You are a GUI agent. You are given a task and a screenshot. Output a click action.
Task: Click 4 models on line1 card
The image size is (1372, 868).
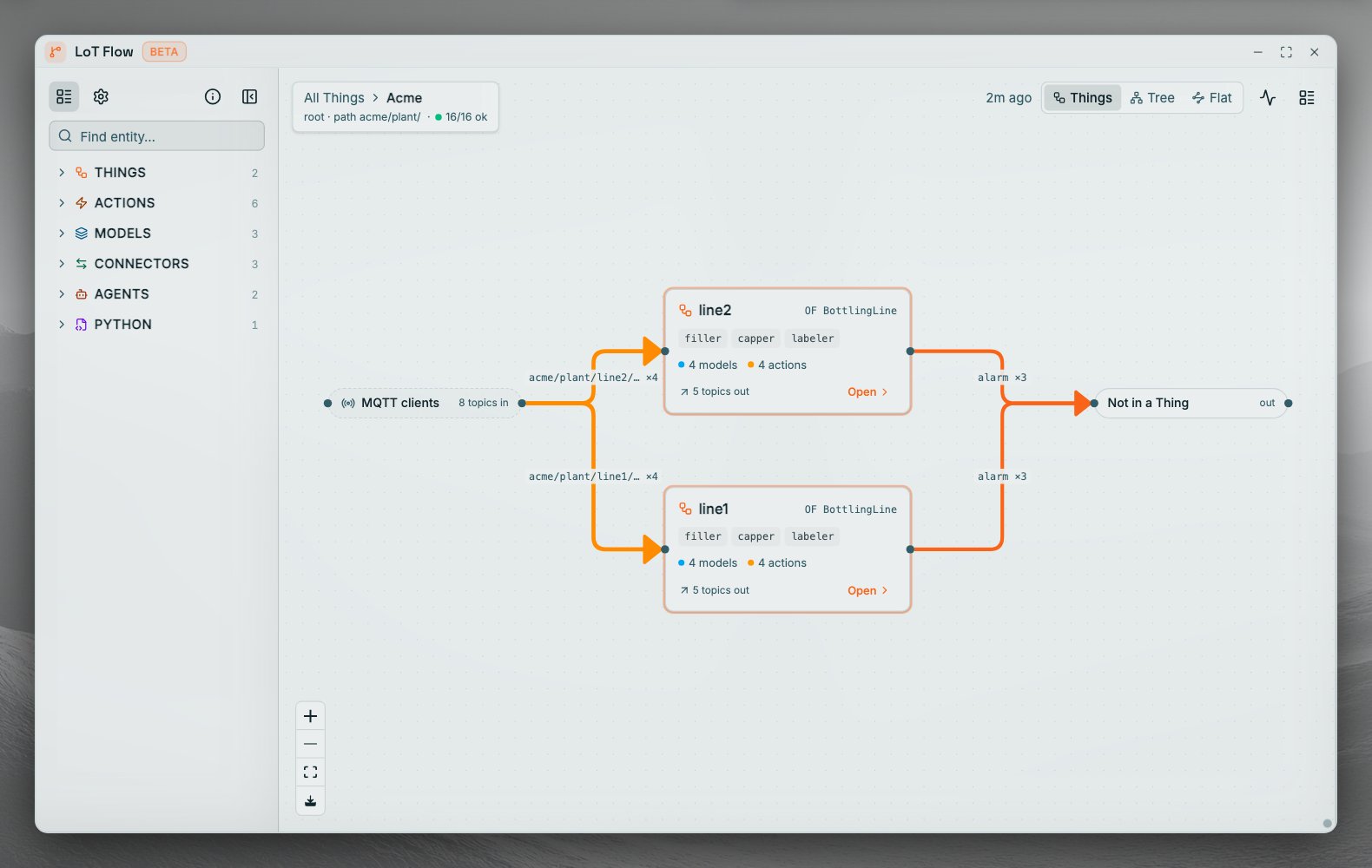(708, 563)
